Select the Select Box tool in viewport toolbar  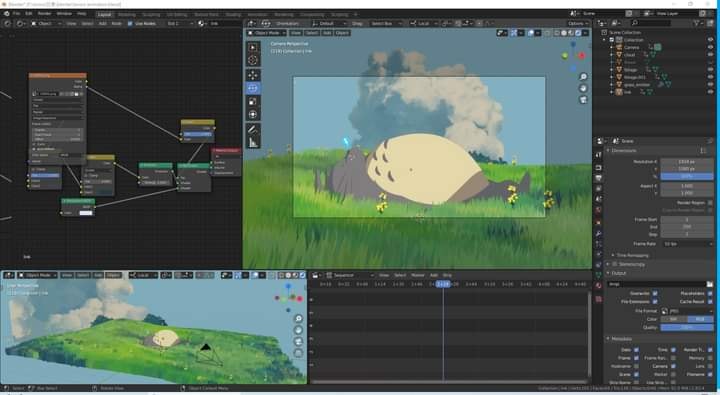tap(253, 47)
